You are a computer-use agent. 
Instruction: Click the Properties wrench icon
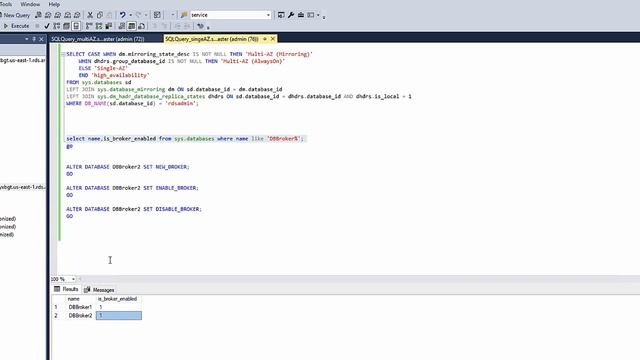click(291, 15)
